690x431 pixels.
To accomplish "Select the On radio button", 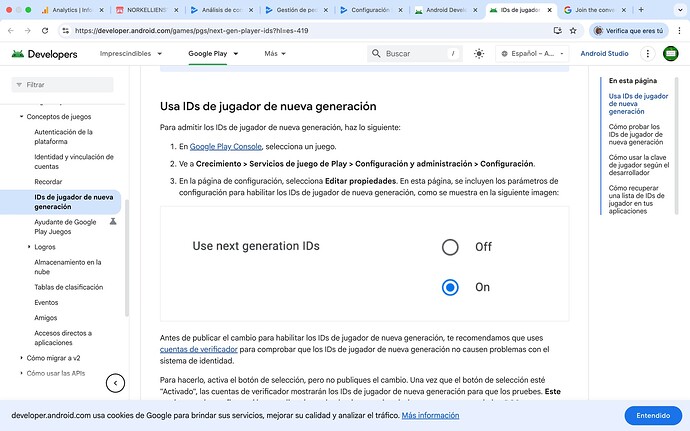I will point(450,287).
